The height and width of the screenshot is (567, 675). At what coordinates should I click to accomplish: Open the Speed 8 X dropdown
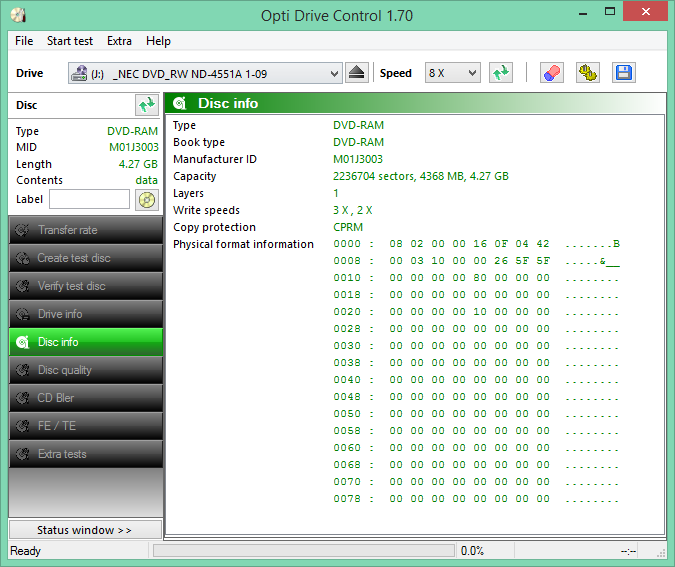pos(452,73)
